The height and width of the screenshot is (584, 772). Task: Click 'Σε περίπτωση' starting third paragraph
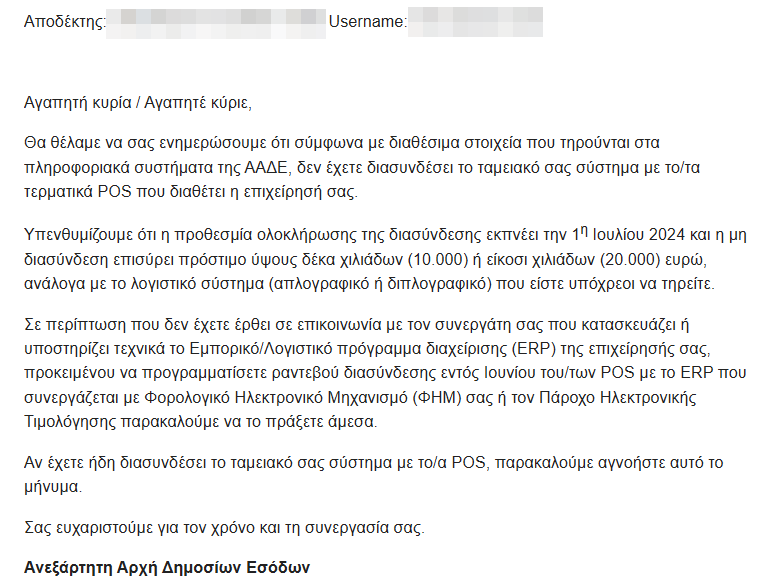click(75, 325)
